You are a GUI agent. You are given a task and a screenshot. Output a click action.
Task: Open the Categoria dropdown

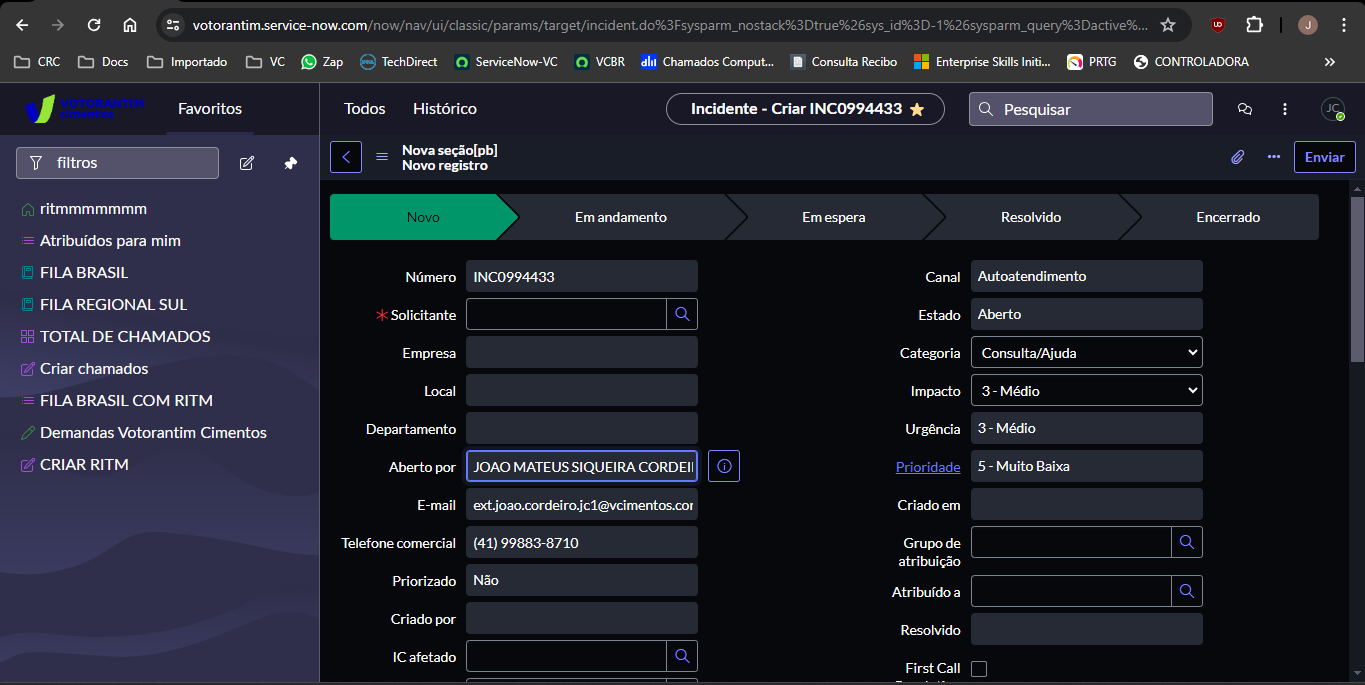(x=1086, y=351)
